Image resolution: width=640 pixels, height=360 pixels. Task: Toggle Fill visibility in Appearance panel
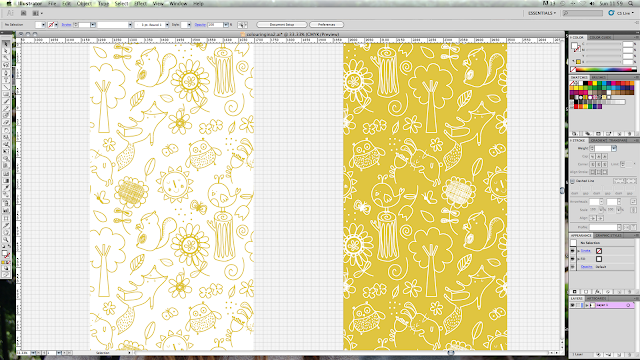tap(573, 259)
